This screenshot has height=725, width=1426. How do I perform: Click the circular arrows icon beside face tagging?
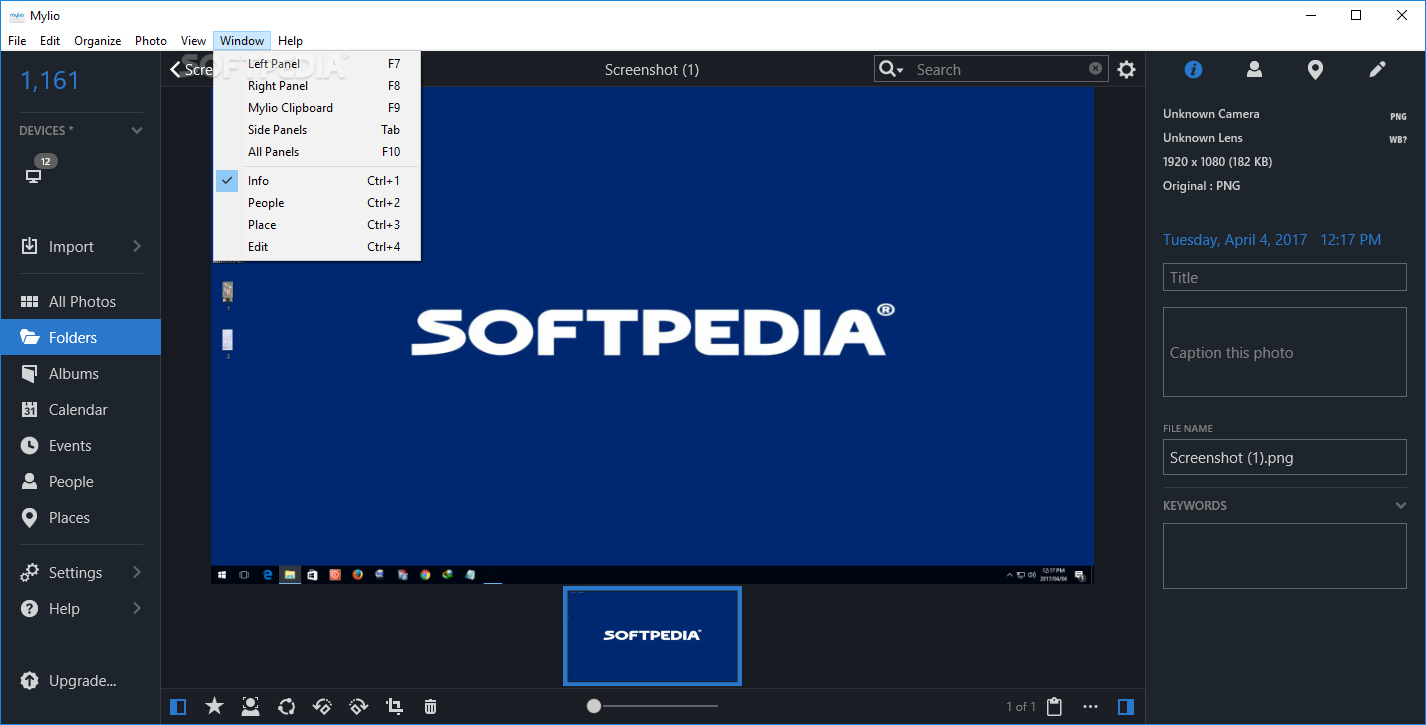click(x=287, y=707)
